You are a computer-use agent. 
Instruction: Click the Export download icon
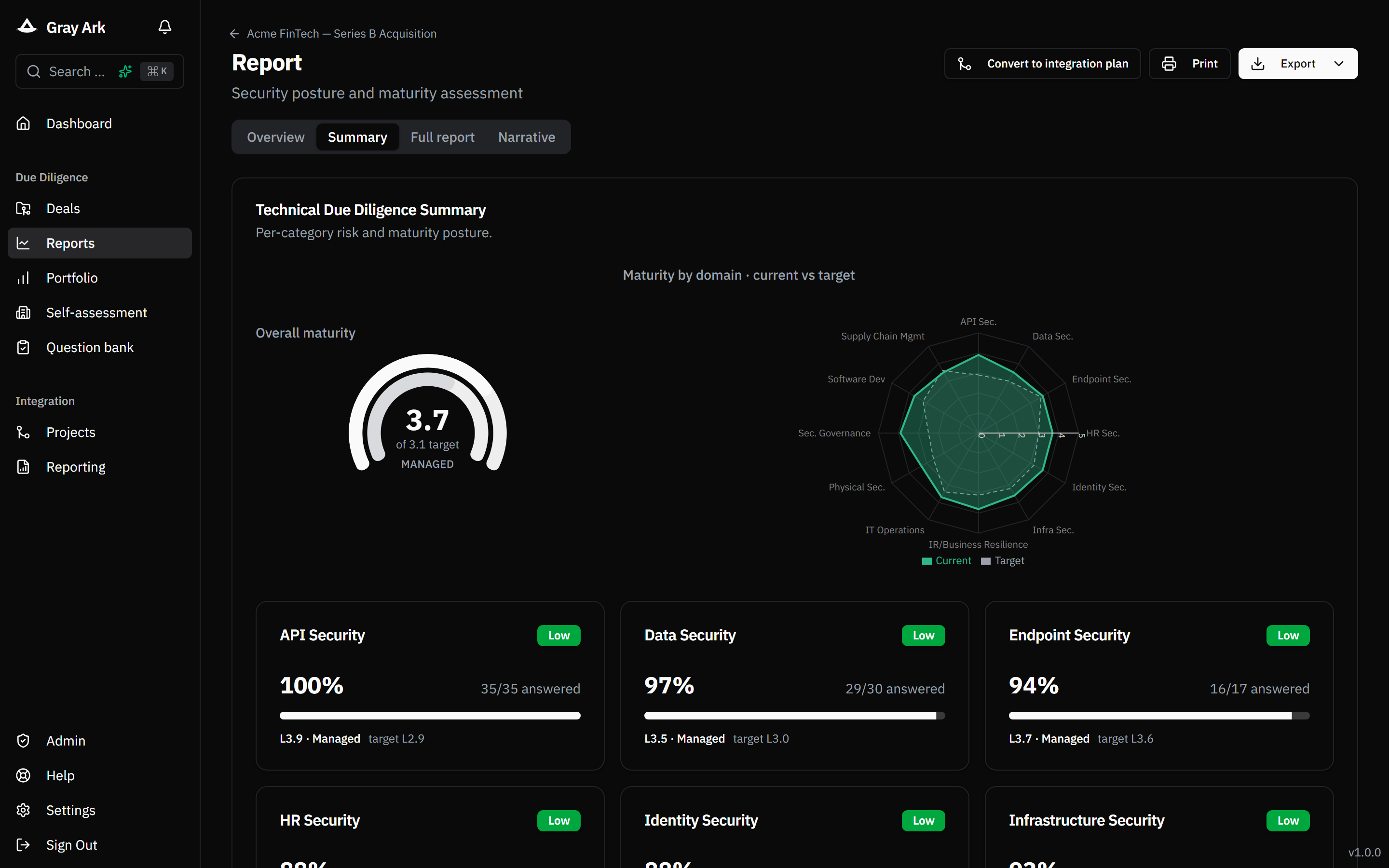click(1257, 64)
